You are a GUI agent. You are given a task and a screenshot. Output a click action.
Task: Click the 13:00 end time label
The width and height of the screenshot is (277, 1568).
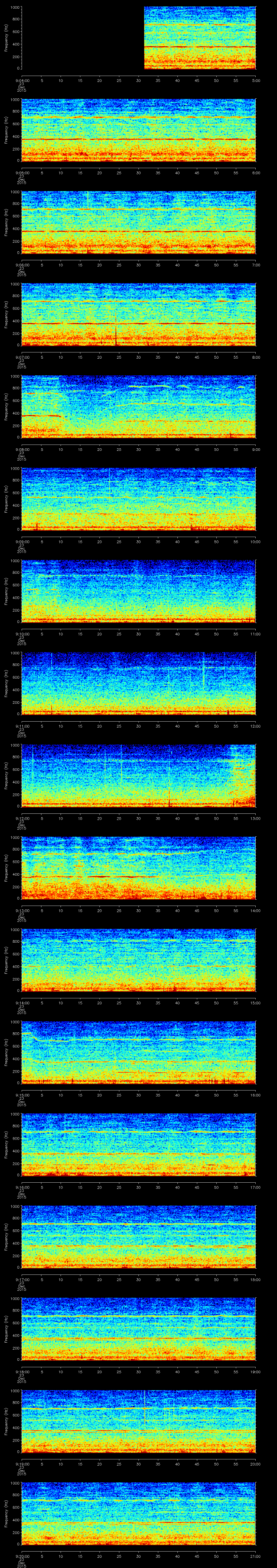coord(256,818)
